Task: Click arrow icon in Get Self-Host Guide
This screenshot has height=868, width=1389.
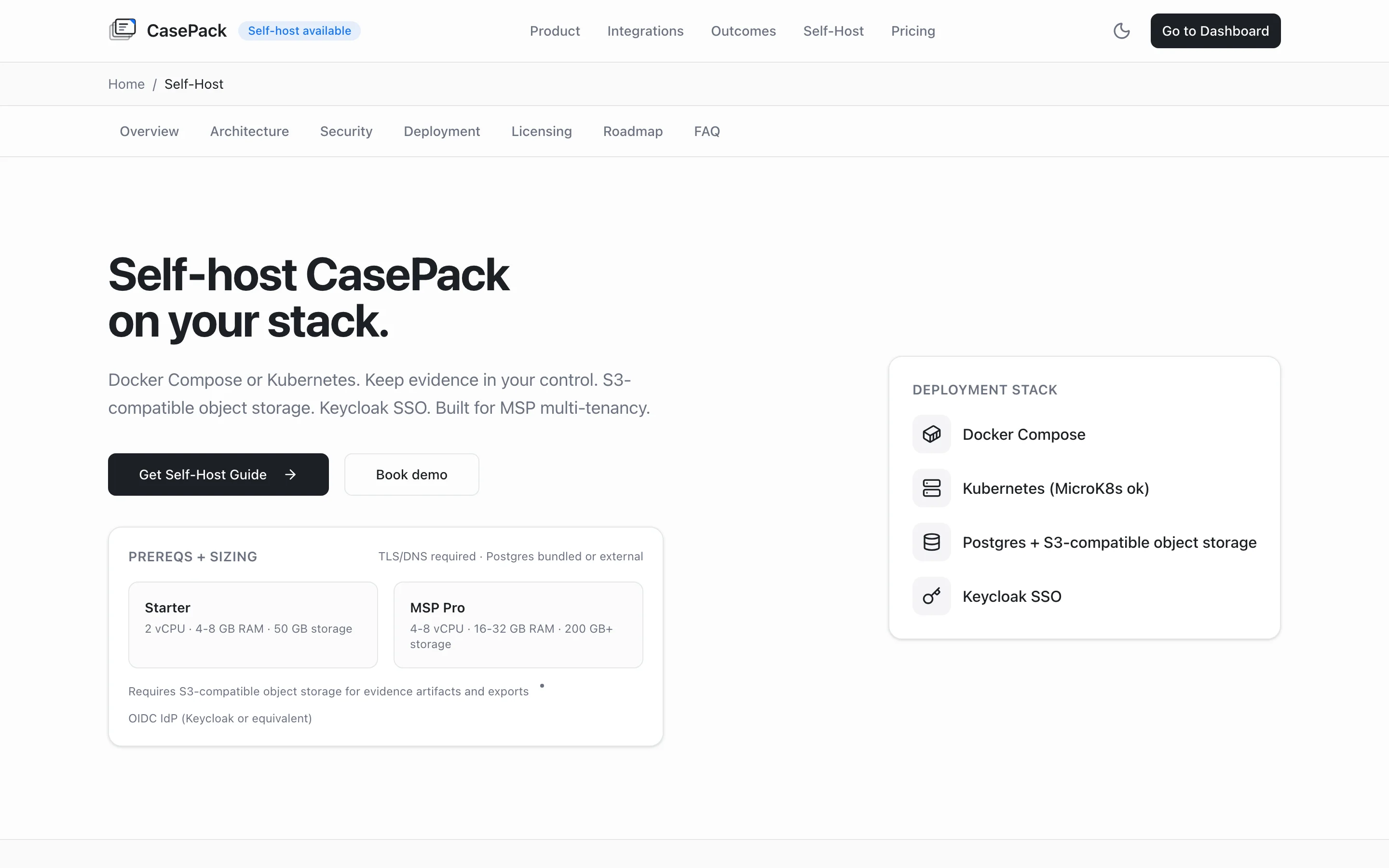Action: tap(290, 474)
